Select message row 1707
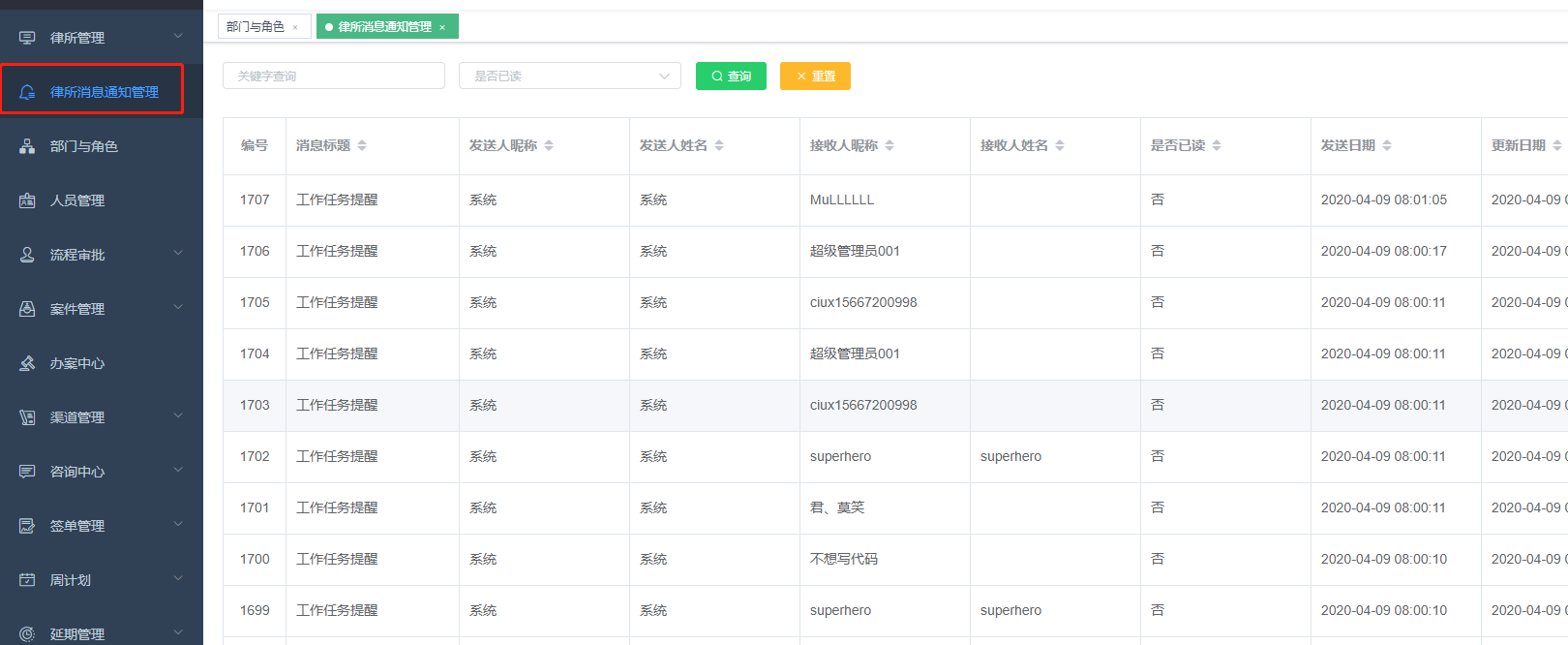 [895, 200]
